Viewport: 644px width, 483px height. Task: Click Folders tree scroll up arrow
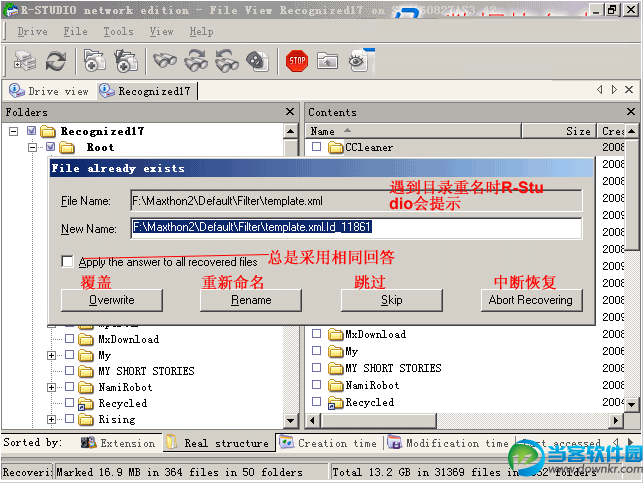tap(291, 131)
